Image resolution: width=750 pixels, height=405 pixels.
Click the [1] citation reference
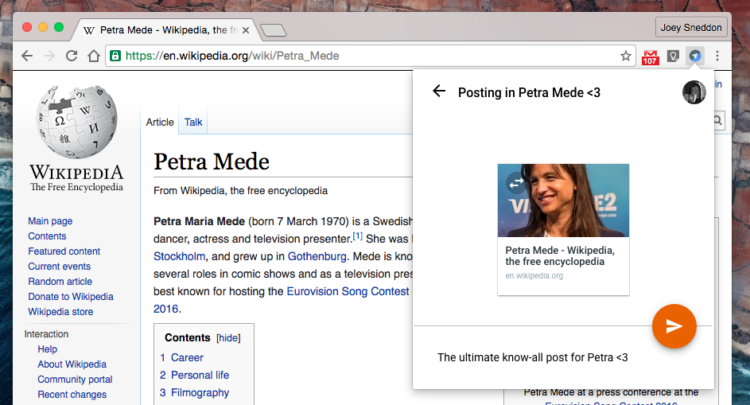(357, 236)
